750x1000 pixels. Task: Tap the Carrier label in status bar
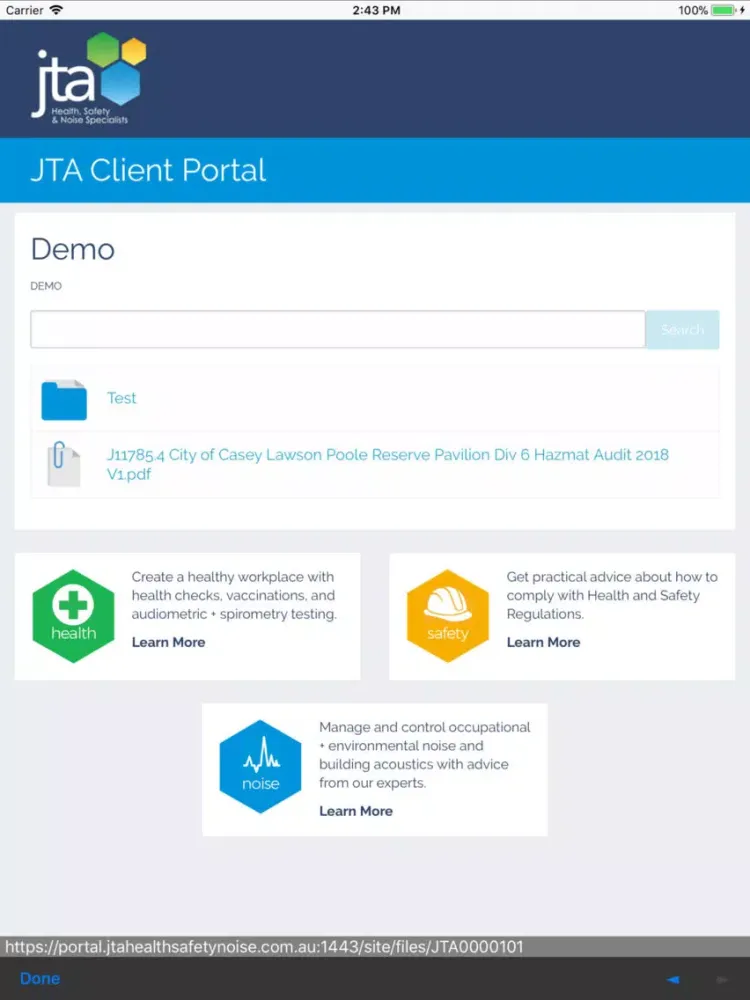24,10
